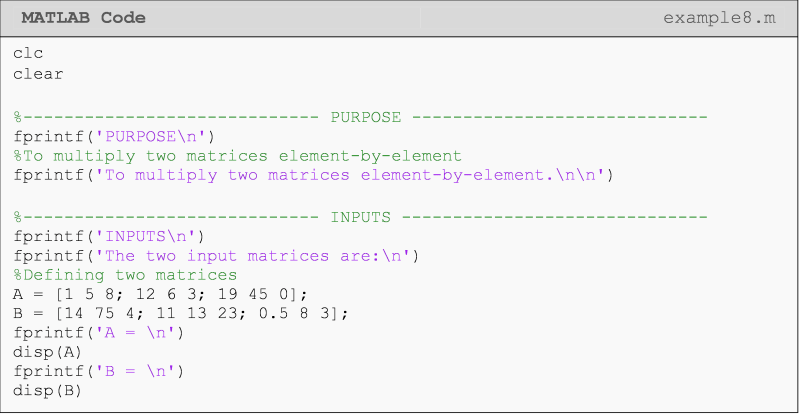Click the 'The two input matrices are' line
Viewport: 799px width, 416px height.
pos(216,256)
